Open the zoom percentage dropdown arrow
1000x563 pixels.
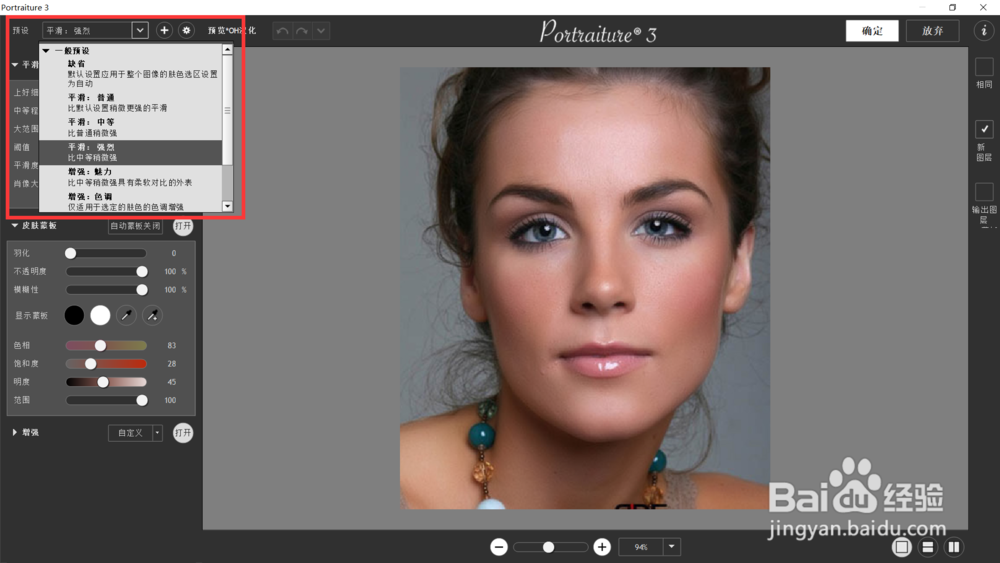[x=672, y=546]
